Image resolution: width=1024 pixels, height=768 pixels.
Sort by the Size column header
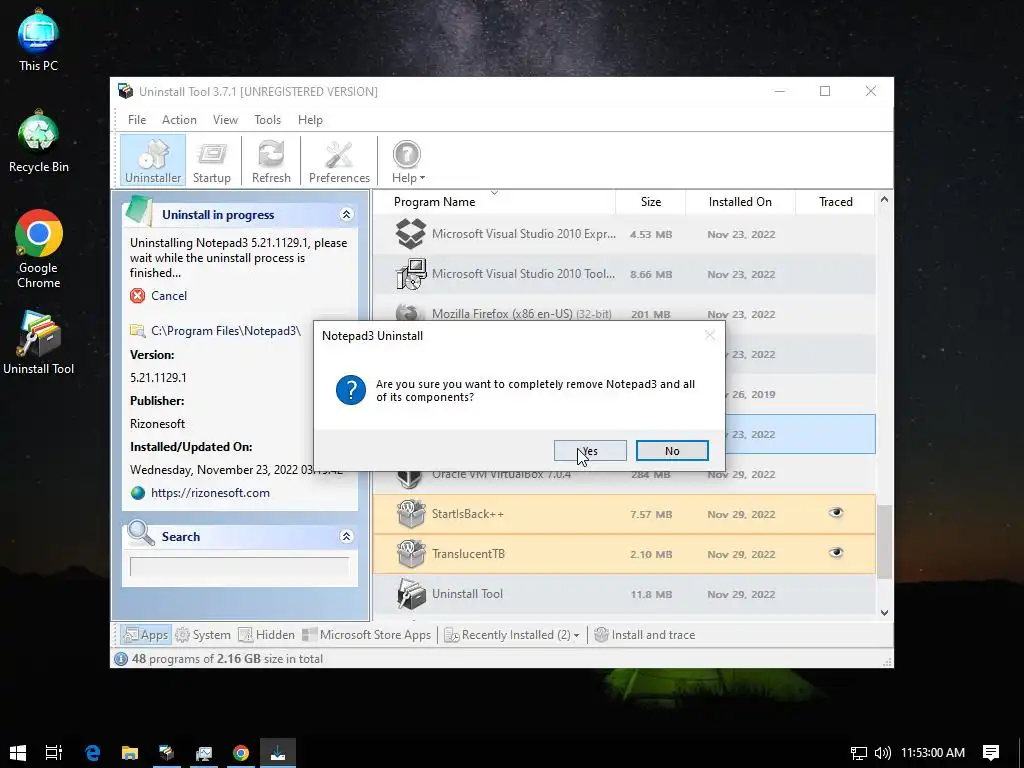650,202
